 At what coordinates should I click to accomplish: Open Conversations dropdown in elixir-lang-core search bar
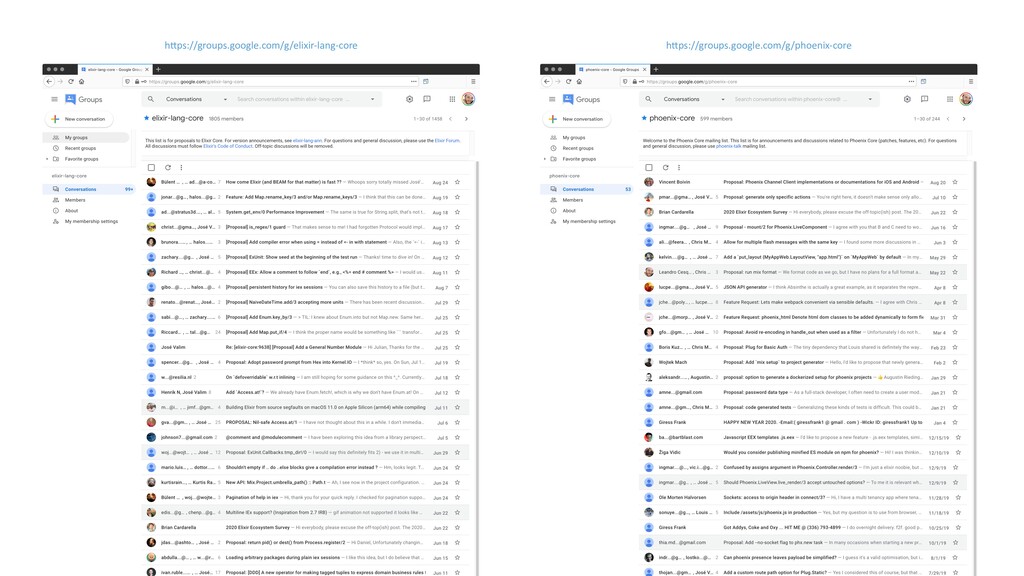pos(196,99)
